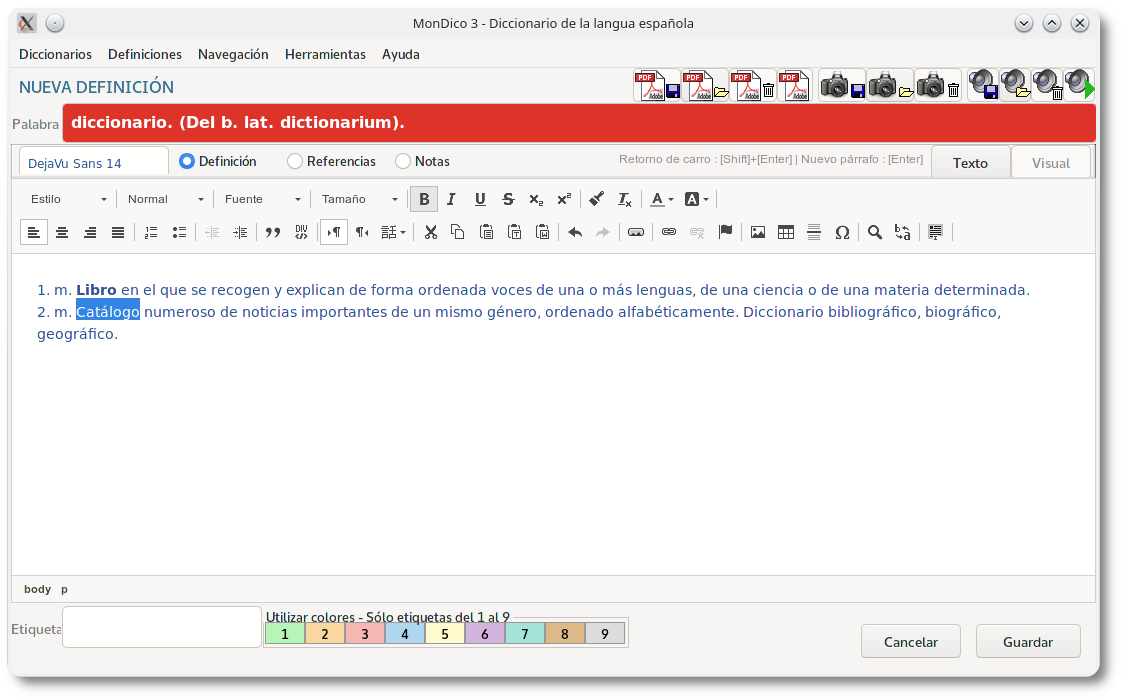Viewport: 1123px width, 700px height.
Task: Switch to the Visual tab
Action: (x=1051, y=163)
